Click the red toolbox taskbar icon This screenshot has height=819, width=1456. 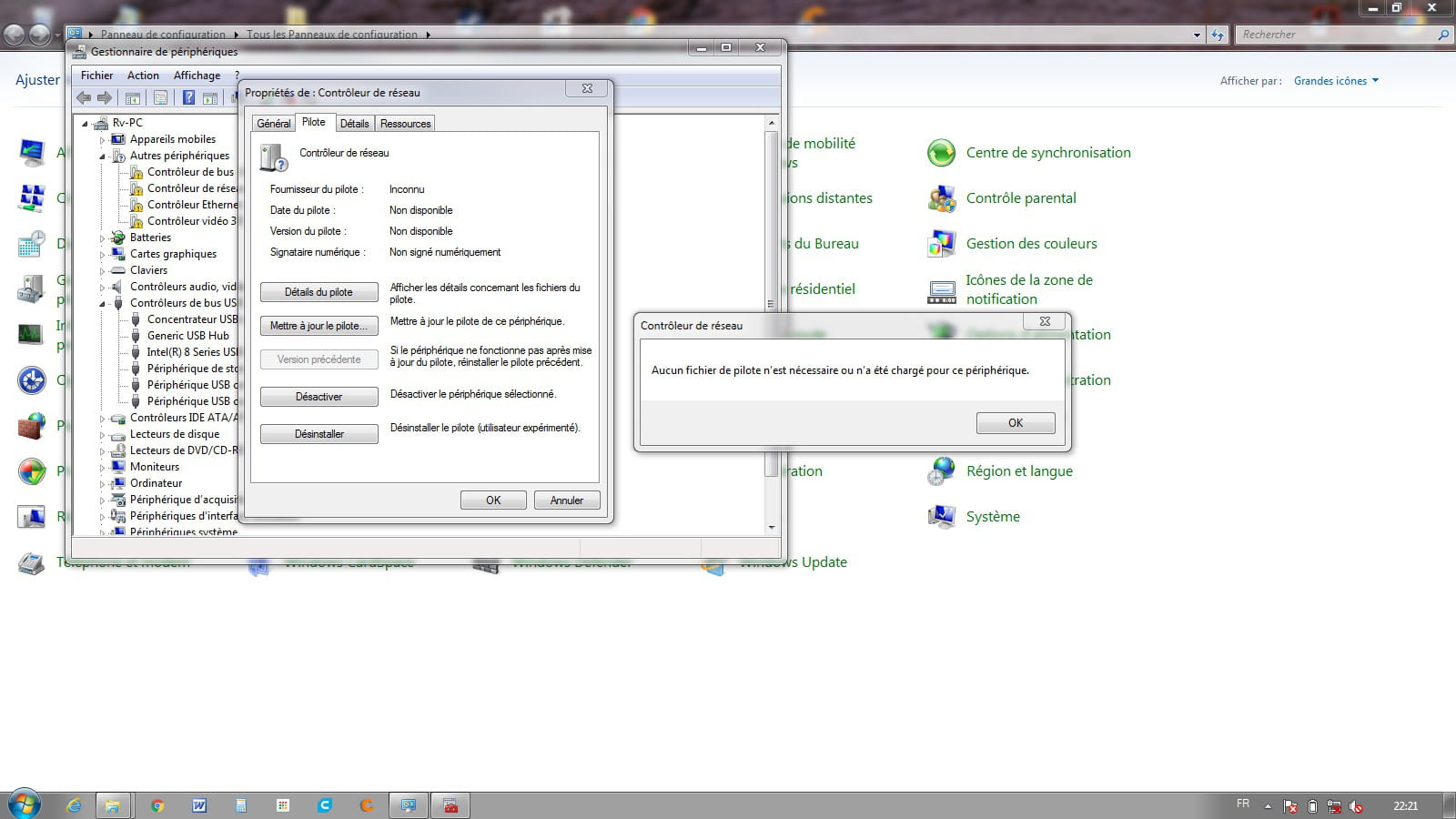point(450,805)
